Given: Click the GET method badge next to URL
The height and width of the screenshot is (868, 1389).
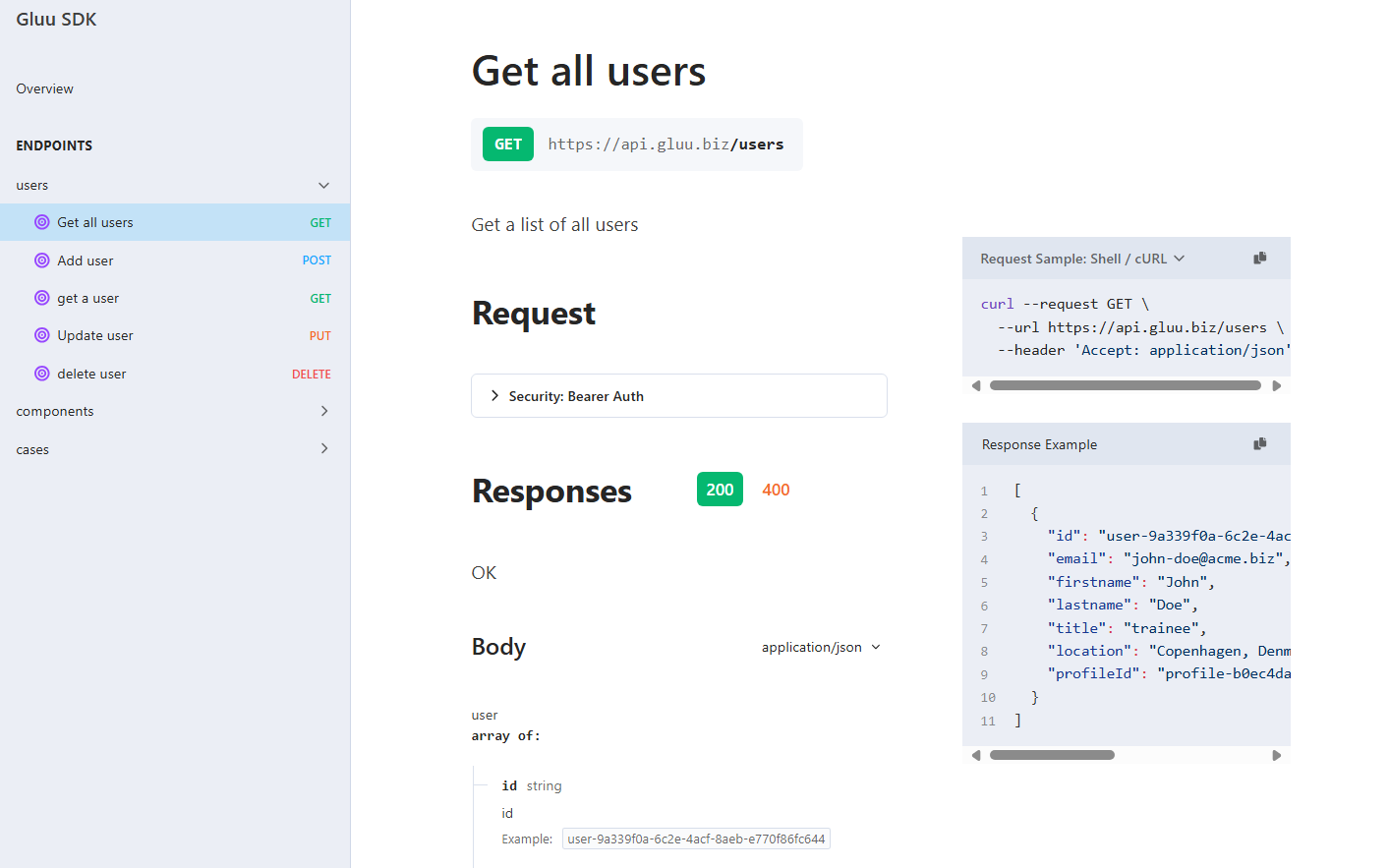Looking at the screenshot, I should pos(508,145).
